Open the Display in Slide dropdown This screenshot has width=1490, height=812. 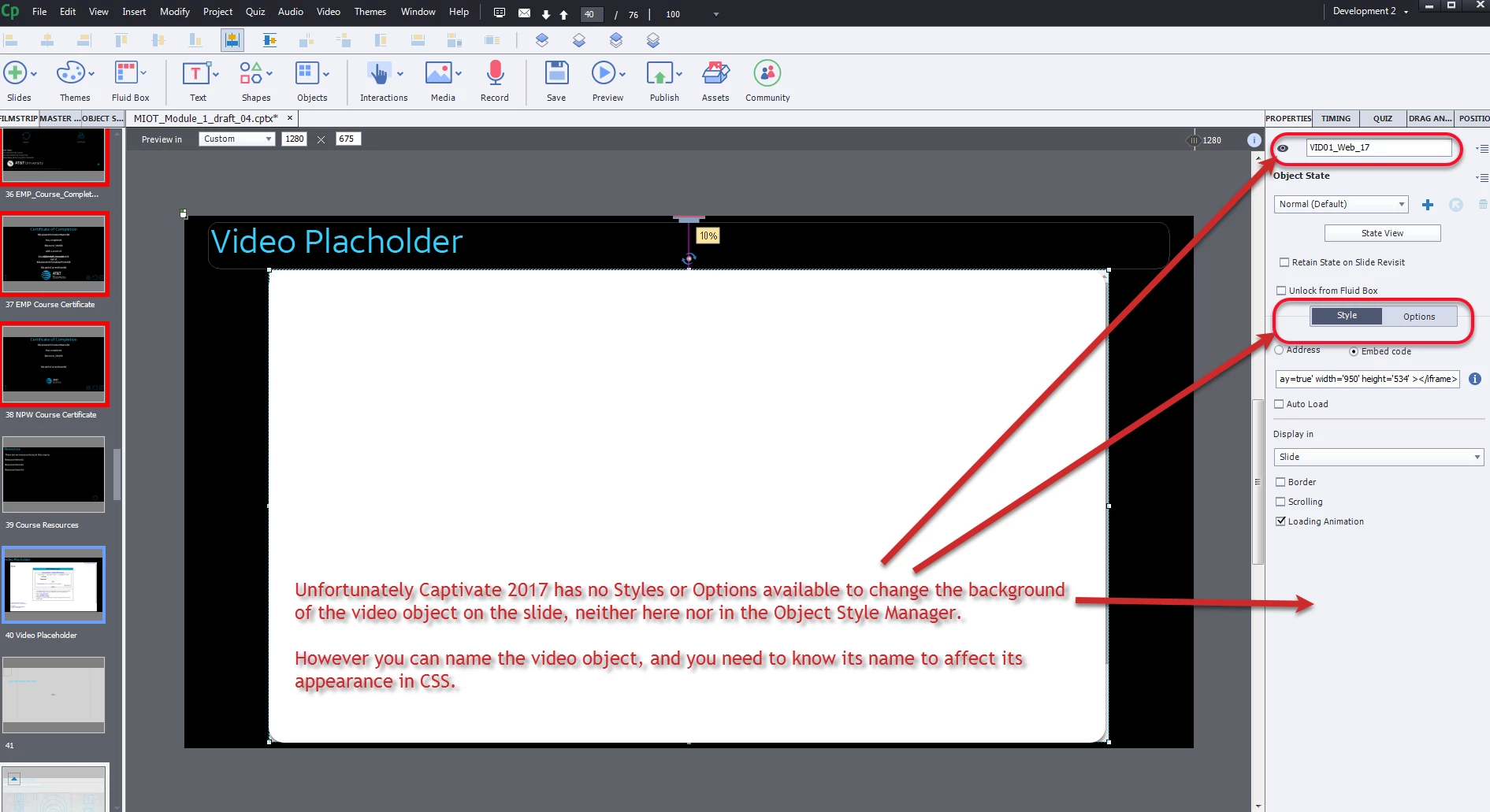[x=1379, y=457]
